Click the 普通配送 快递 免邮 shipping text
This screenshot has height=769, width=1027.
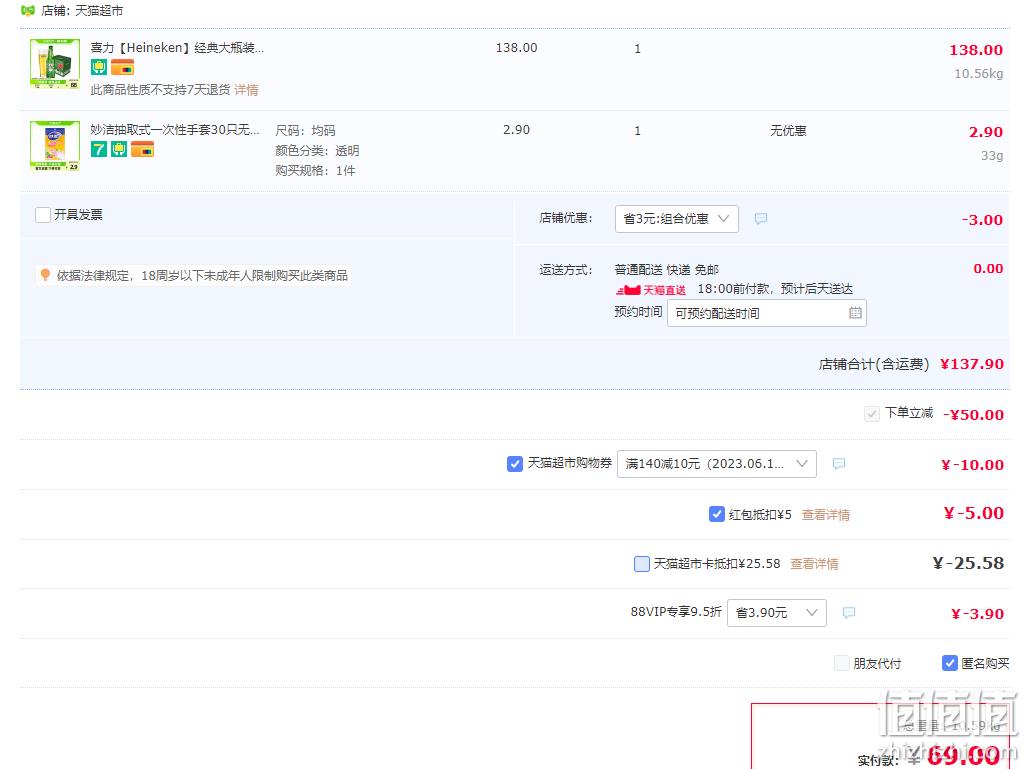click(x=667, y=269)
